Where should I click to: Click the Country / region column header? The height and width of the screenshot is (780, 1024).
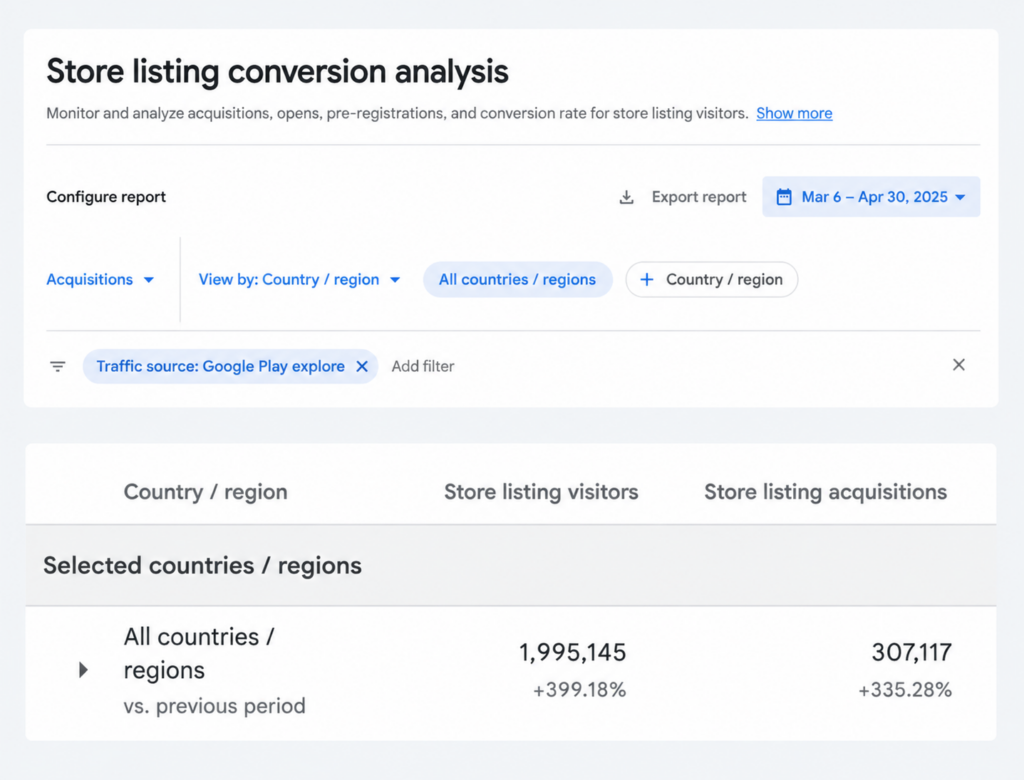205,491
